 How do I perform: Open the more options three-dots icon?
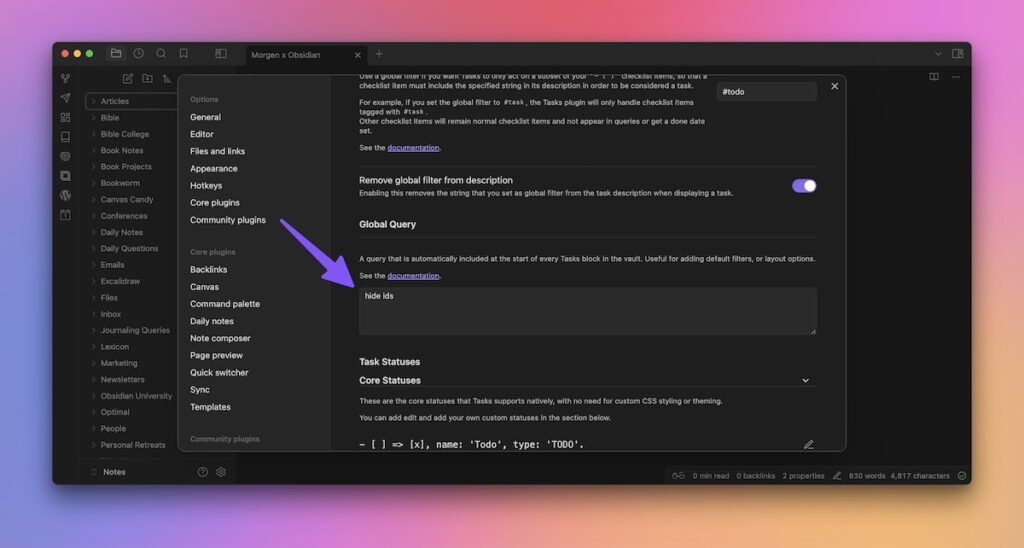coord(955,76)
